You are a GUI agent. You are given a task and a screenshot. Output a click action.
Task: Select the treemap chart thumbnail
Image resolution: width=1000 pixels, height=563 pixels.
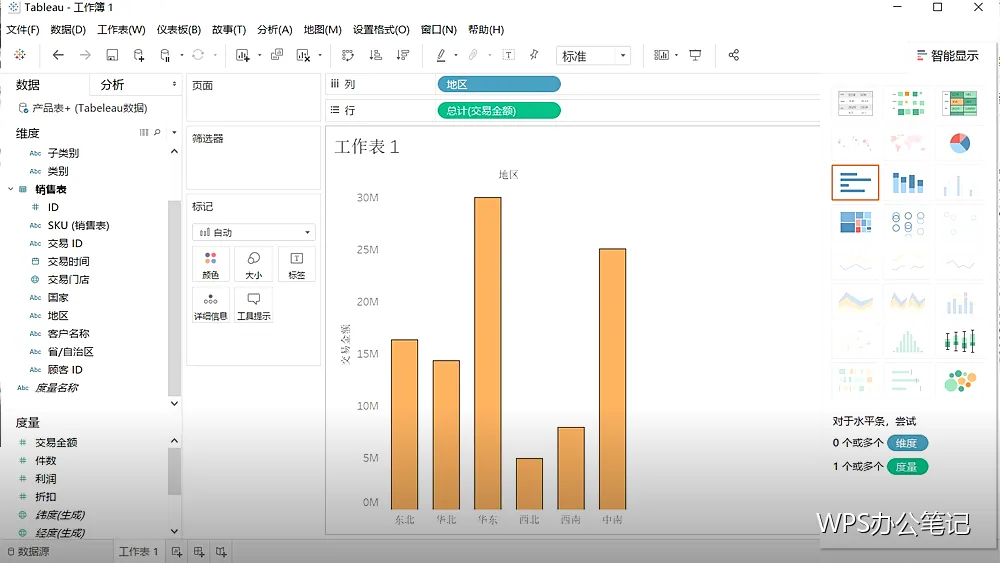click(855, 222)
